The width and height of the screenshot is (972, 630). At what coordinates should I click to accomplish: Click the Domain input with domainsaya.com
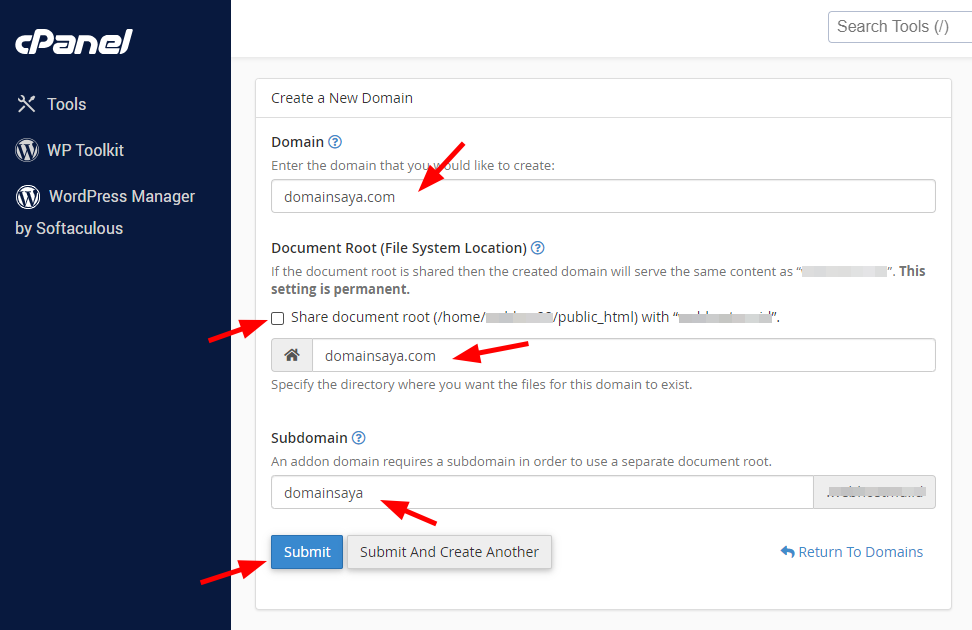tap(603, 197)
